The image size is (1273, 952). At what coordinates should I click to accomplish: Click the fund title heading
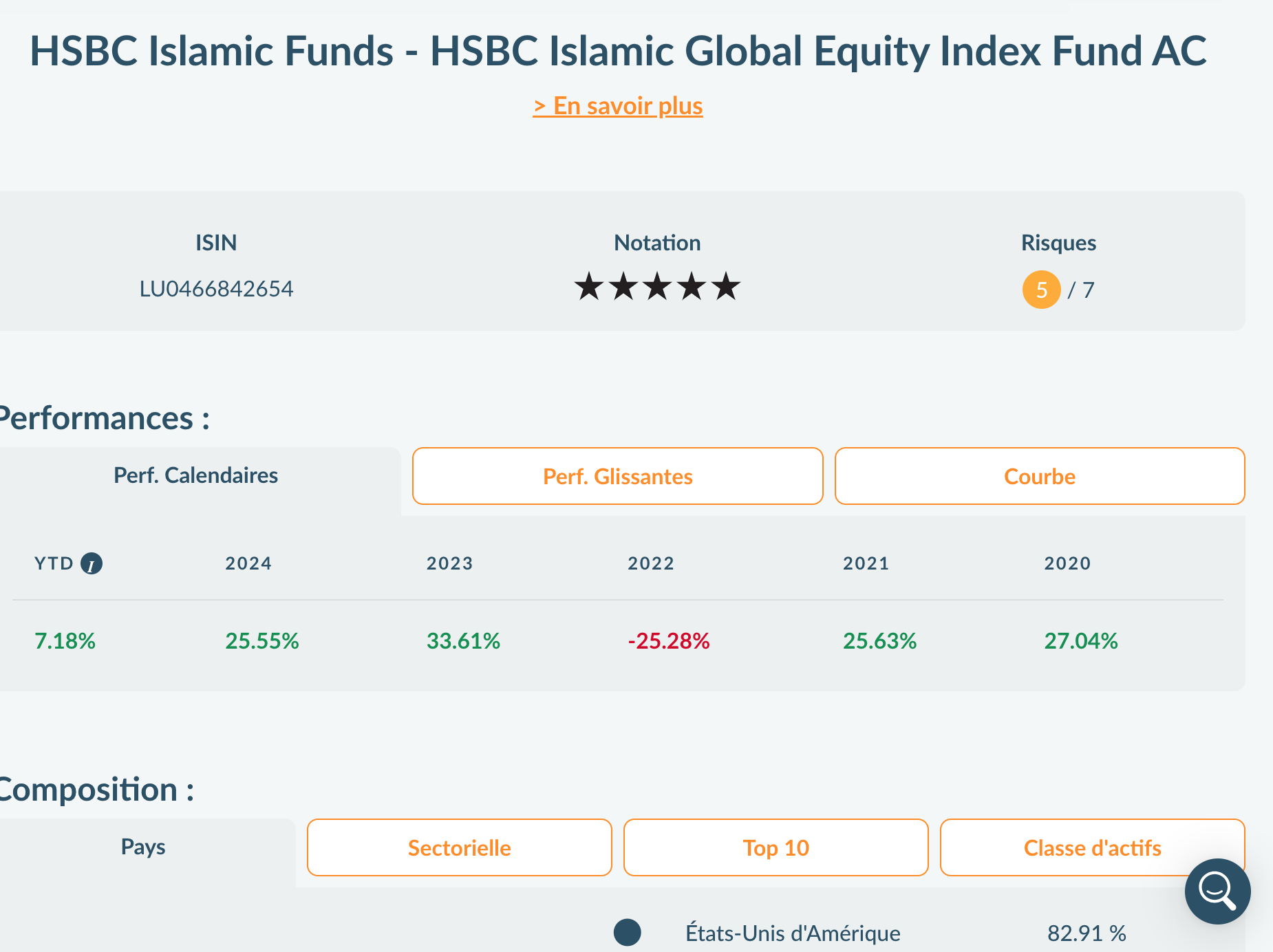pyautogui.click(x=618, y=52)
